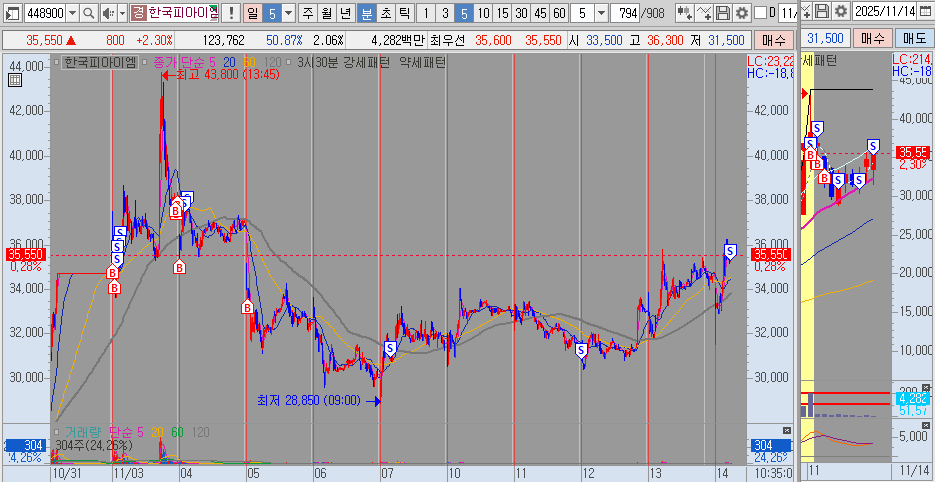Expand the sound options dropdown arrow
Screen dimensions: 935x482
tap(122, 13)
